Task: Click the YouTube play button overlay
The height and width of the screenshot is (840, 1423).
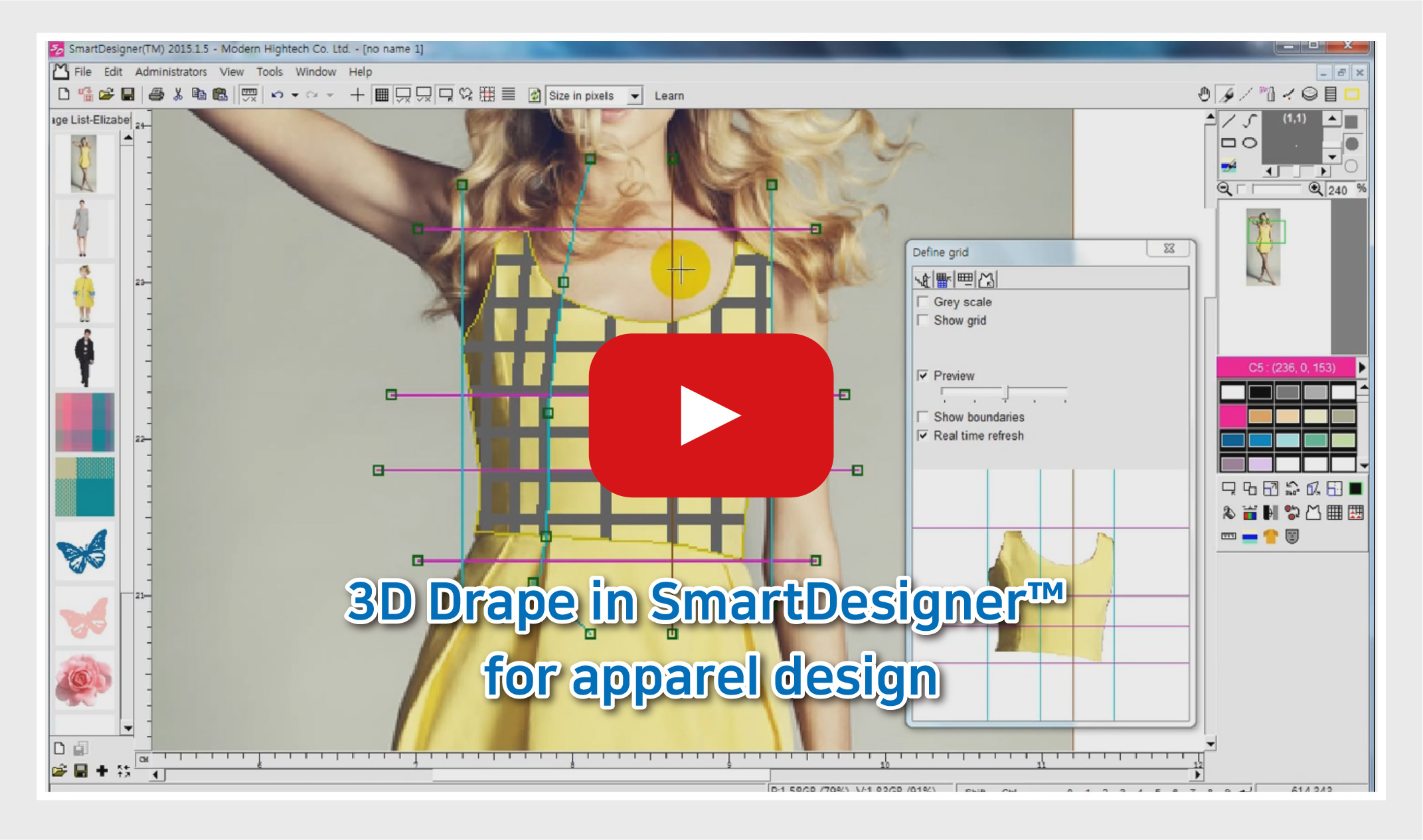Action: pos(711,416)
